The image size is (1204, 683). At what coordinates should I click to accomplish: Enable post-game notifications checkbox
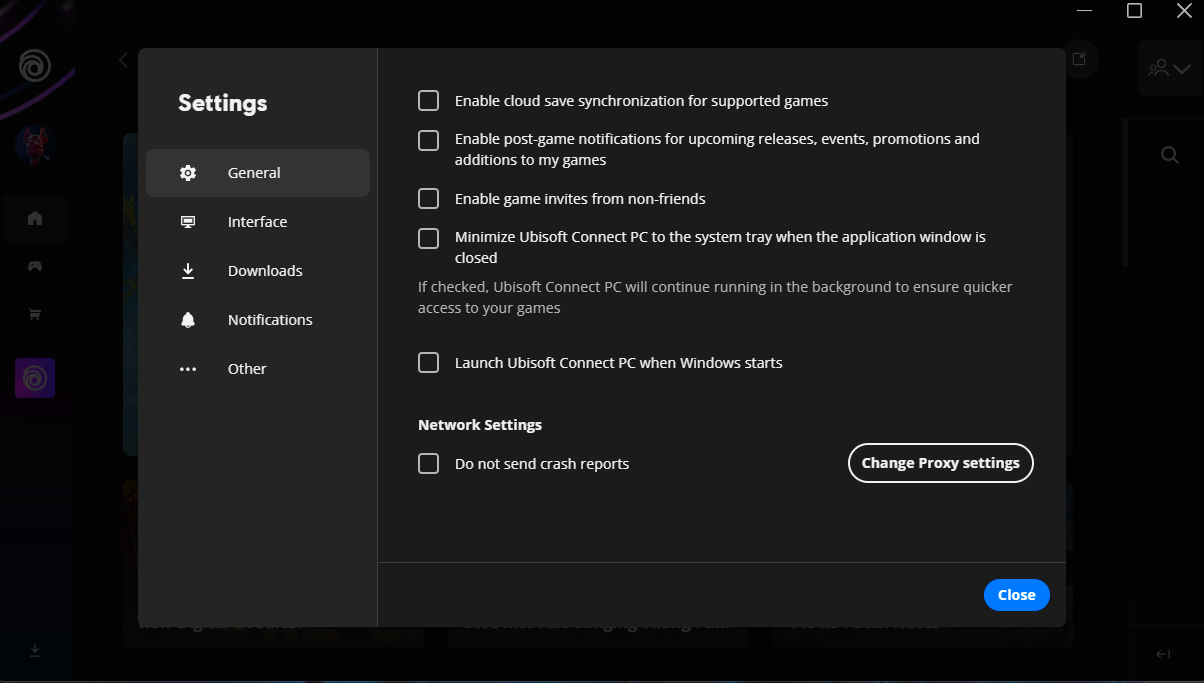click(x=429, y=140)
